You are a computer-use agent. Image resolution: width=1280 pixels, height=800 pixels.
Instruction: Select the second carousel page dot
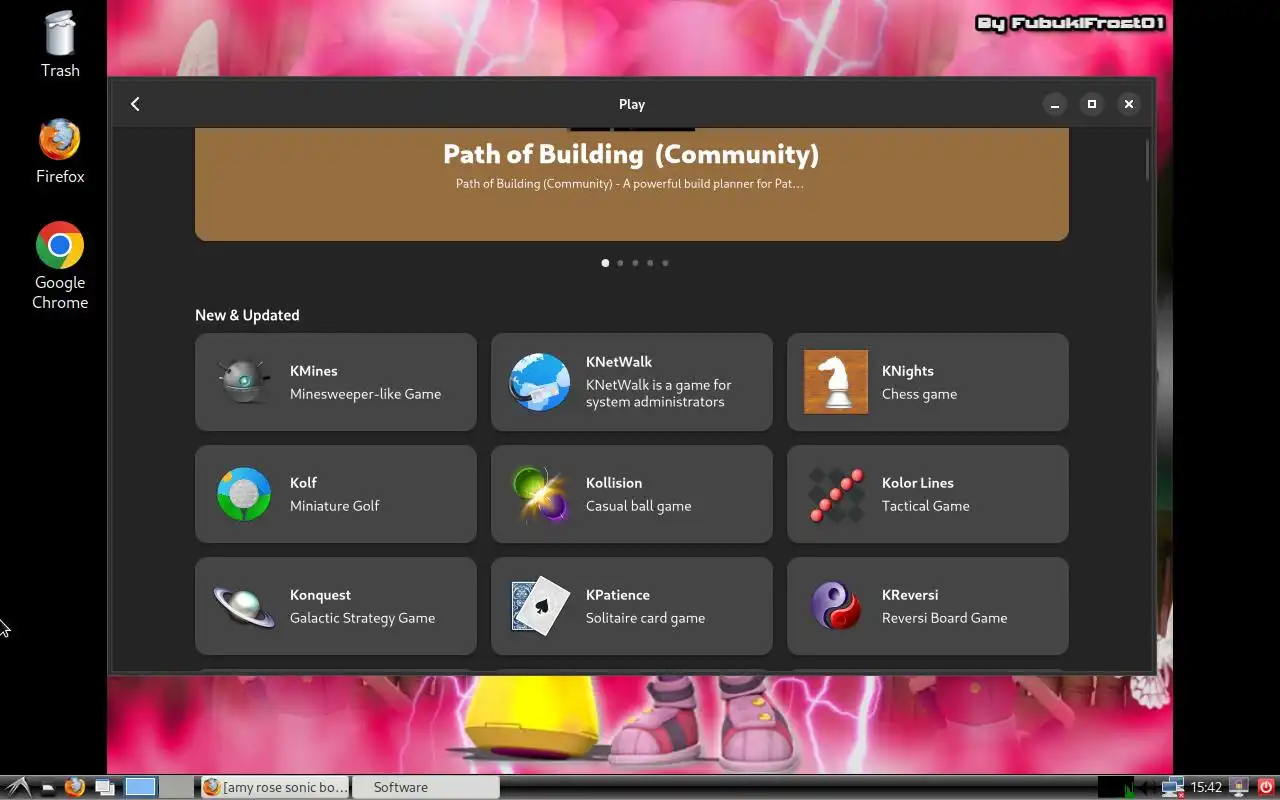click(x=620, y=263)
